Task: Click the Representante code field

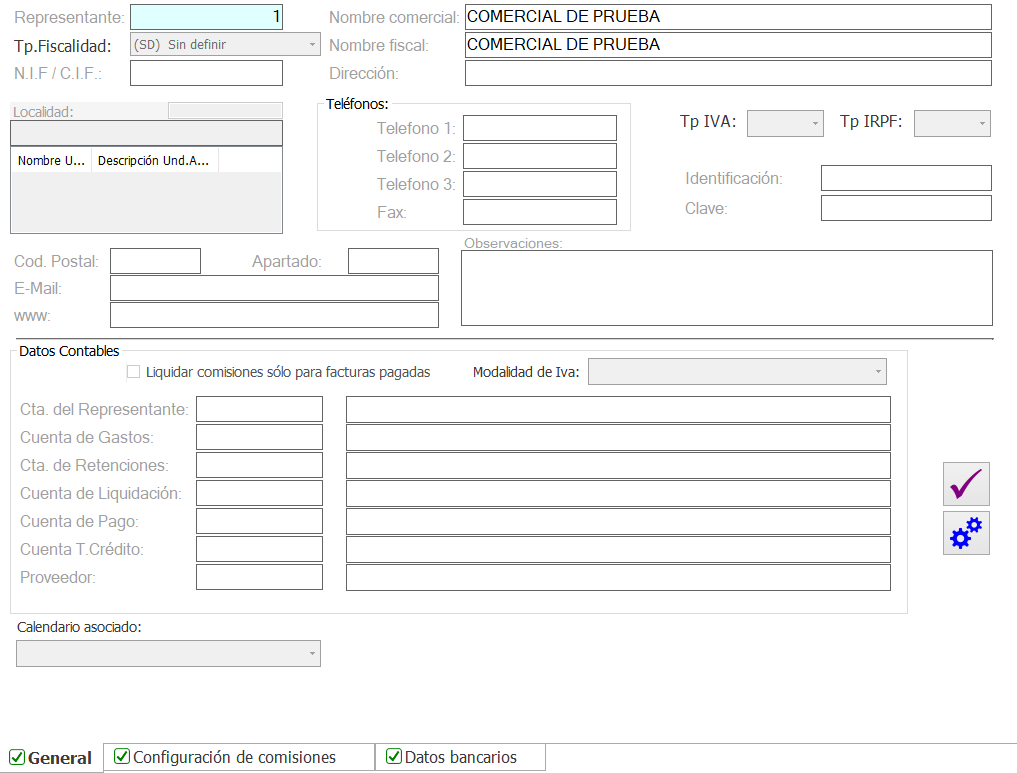Action: pyautogui.click(x=206, y=17)
